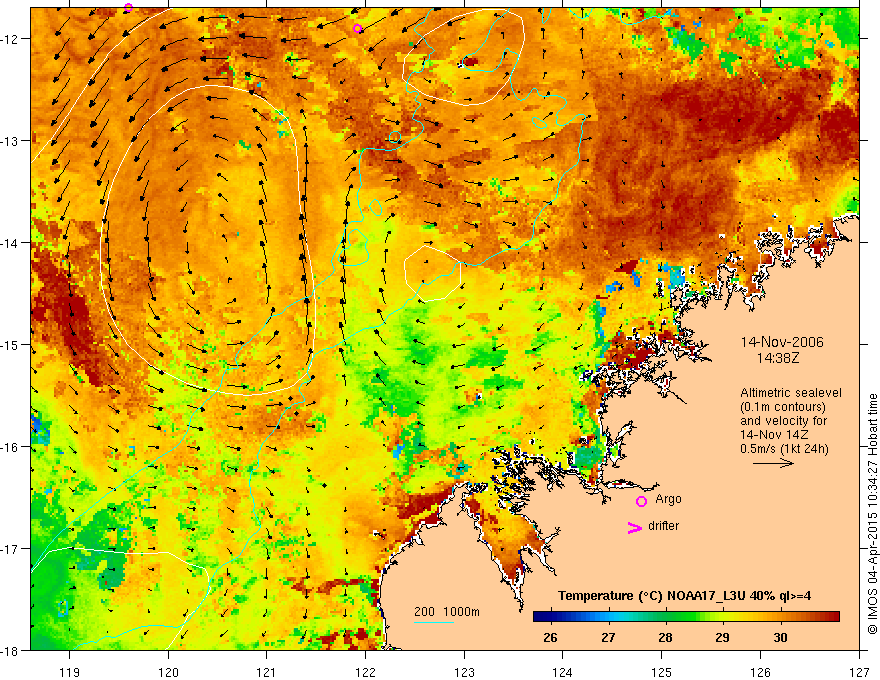
Task: Click the 'Argo' legend label
Action: tap(668, 499)
